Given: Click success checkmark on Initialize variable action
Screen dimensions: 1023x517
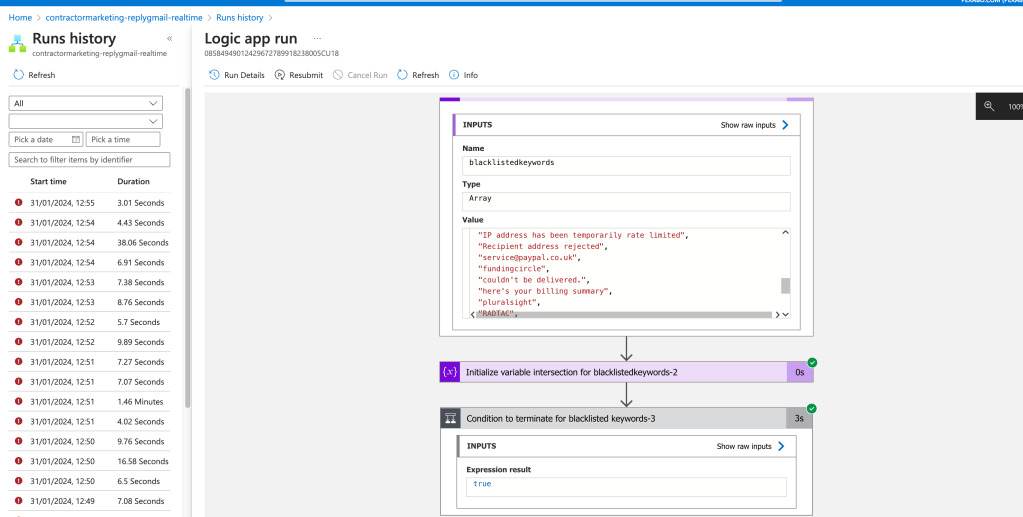Looking at the screenshot, I should point(812,362).
